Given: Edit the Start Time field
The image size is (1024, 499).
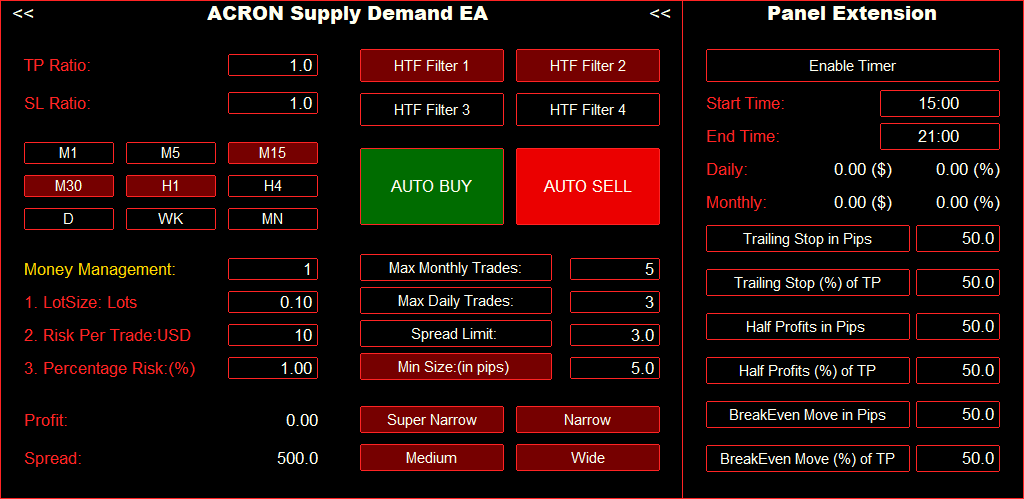Looking at the screenshot, I should coord(940,104).
